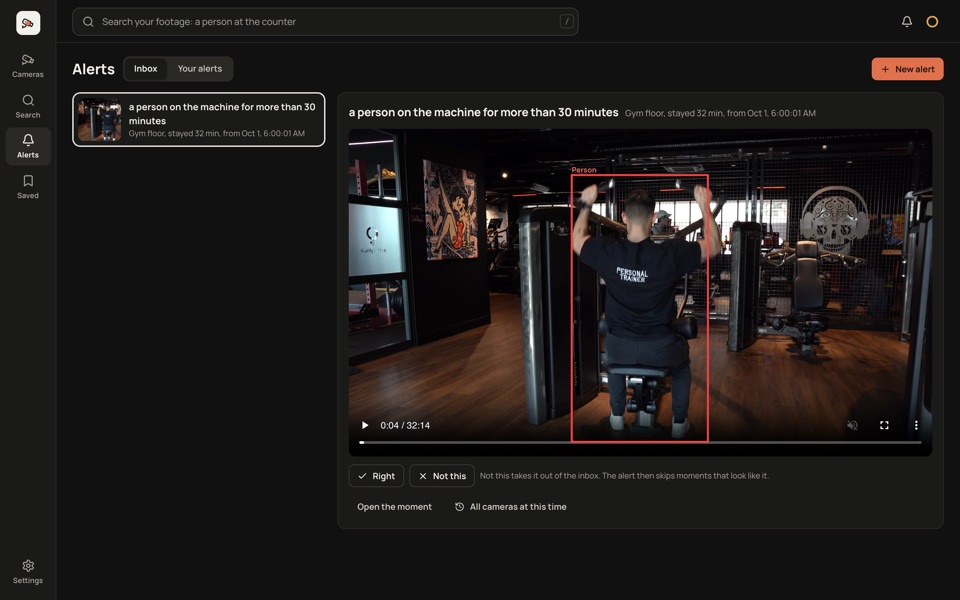View All cameras at this time
This screenshot has width=960, height=600.
(511, 506)
